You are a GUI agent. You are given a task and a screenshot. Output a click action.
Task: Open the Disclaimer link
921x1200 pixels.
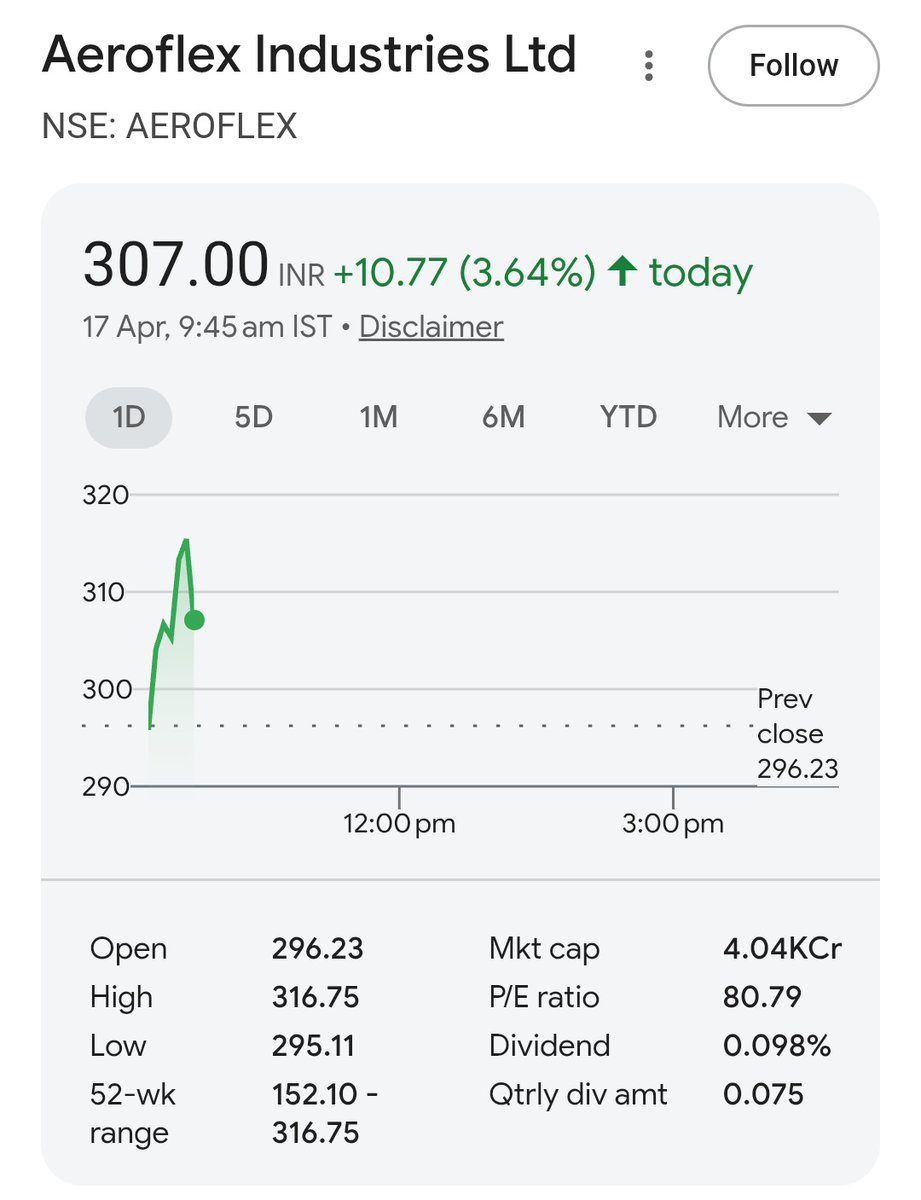pyautogui.click(x=431, y=327)
